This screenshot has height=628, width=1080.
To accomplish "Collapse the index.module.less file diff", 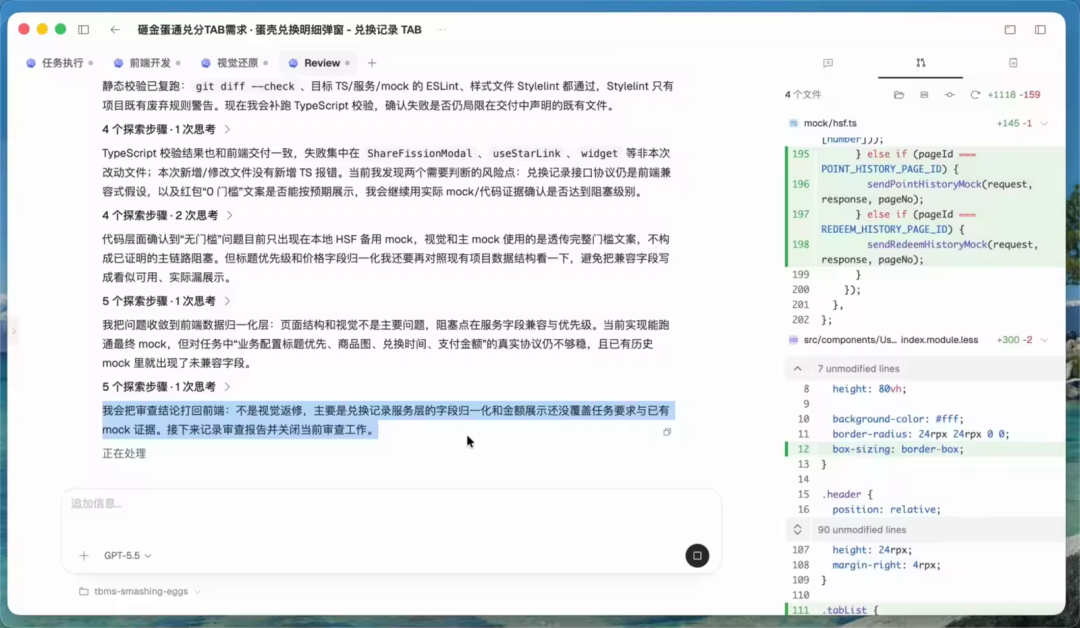I will (1044, 340).
